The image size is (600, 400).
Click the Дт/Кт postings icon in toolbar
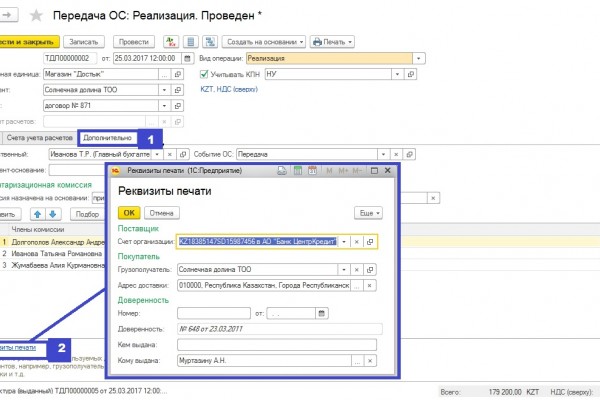tap(169, 42)
